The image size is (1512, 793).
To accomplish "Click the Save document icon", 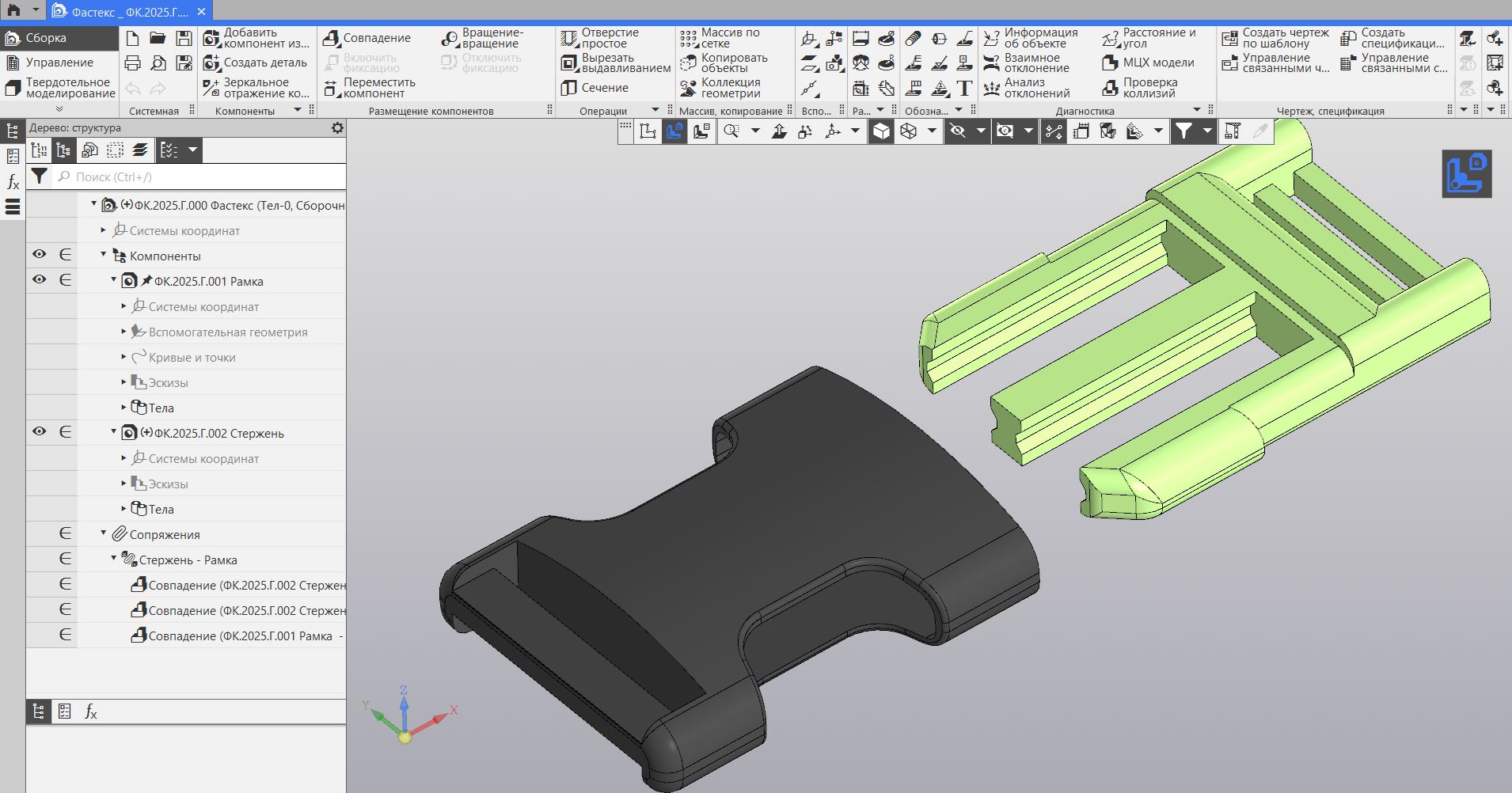I will (x=184, y=38).
